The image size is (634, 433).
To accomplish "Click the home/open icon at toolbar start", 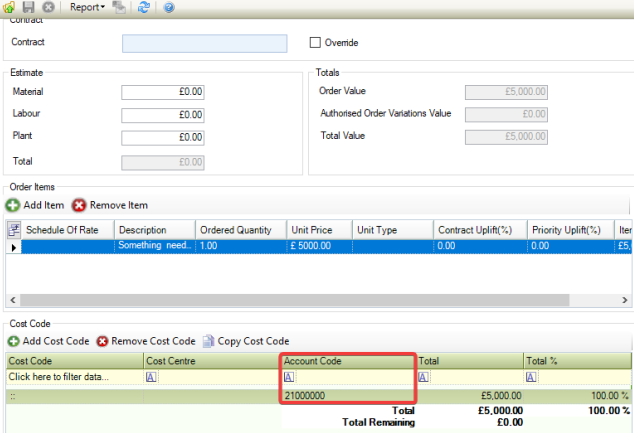I will pyautogui.click(x=8, y=7).
